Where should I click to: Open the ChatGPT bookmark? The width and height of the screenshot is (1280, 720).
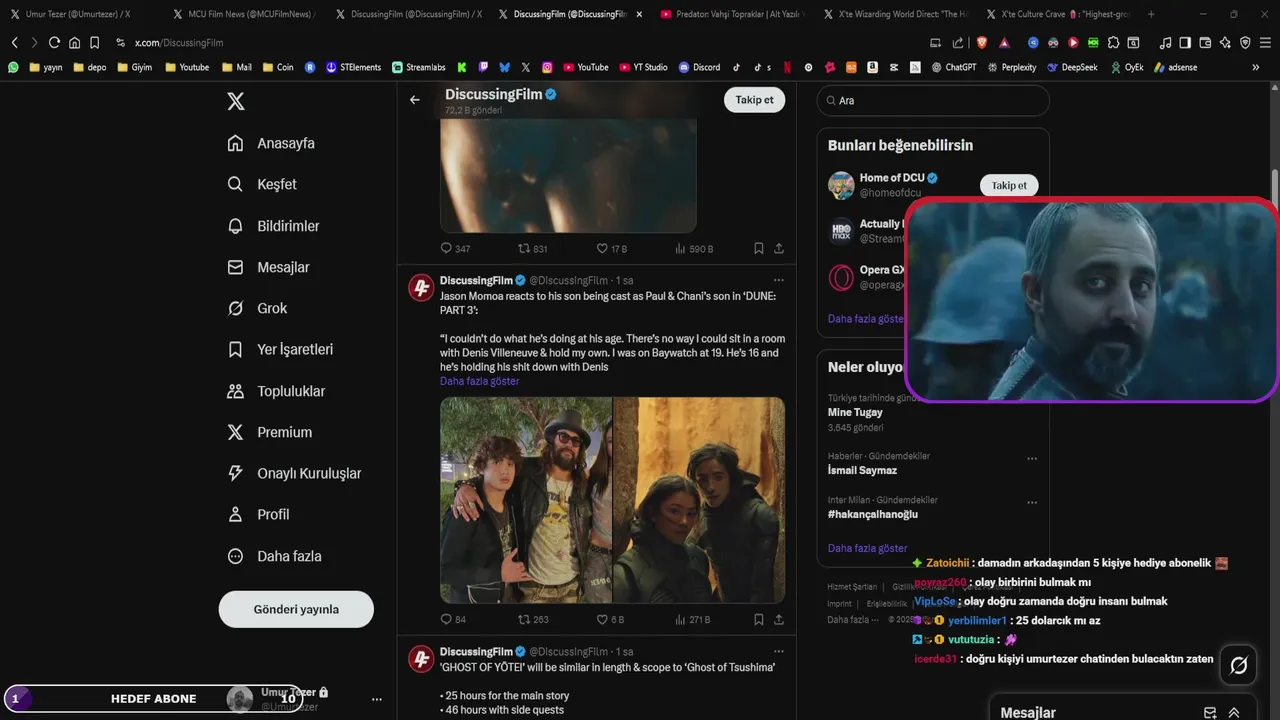point(953,67)
